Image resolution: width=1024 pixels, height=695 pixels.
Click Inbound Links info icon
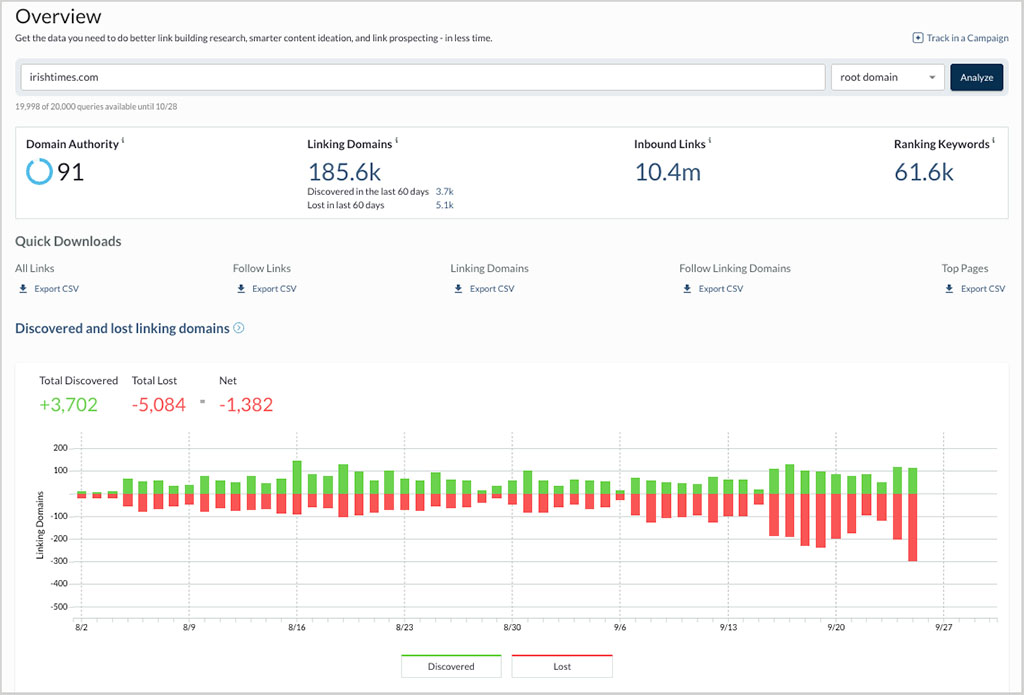710,140
